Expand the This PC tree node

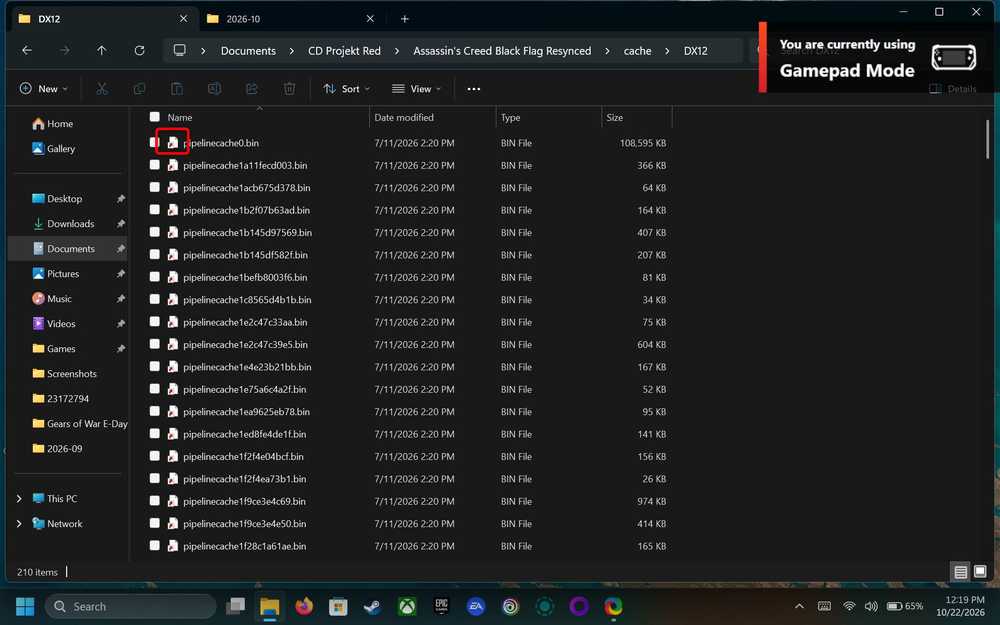pyautogui.click(x=19, y=498)
